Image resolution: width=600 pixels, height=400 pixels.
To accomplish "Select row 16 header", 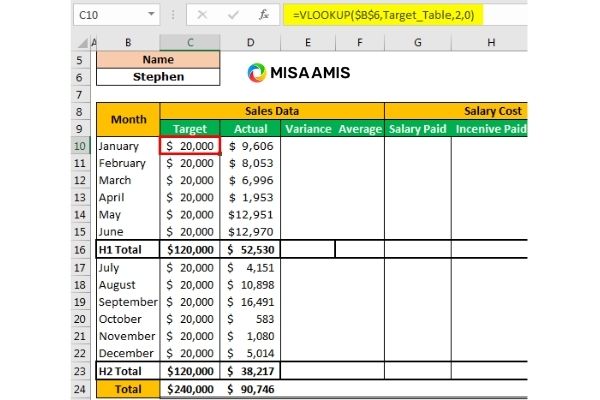I will pos(80,250).
